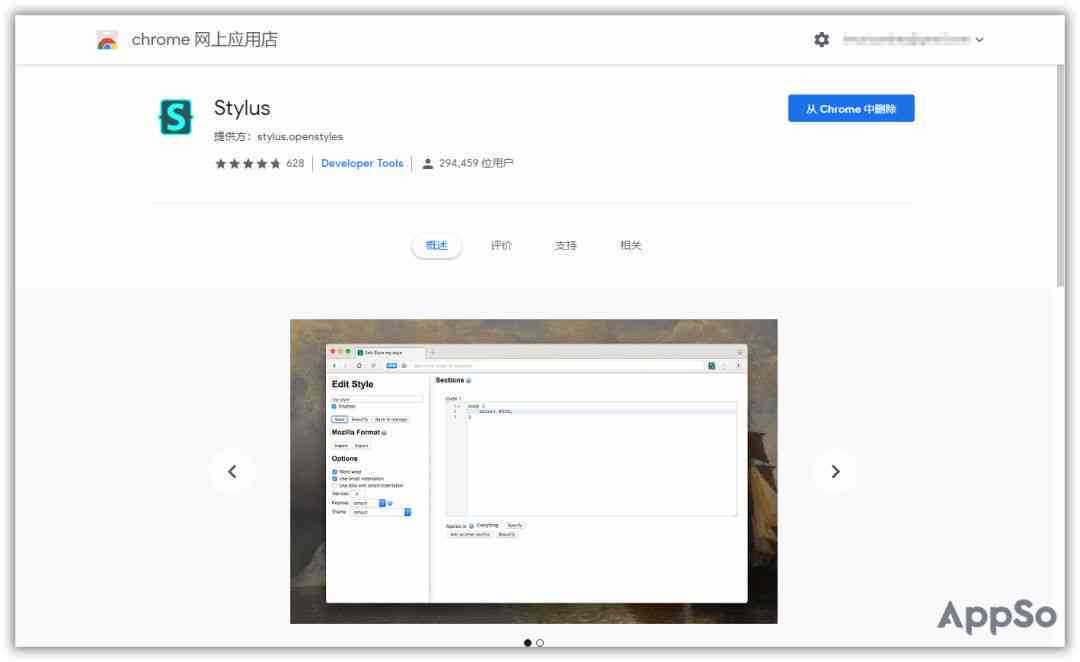Click the user count person icon
Image resolution: width=1080 pixels, height=662 pixels.
click(x=428, y=163)
